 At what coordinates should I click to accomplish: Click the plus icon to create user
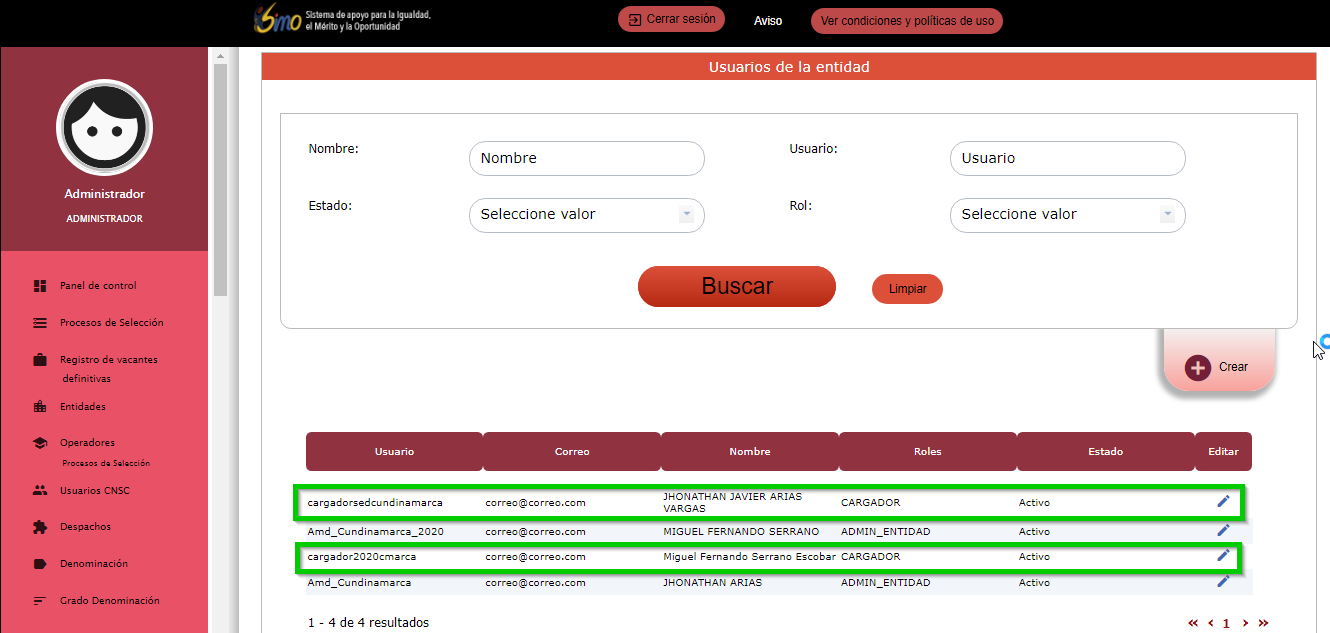(x=1198, y=367)
